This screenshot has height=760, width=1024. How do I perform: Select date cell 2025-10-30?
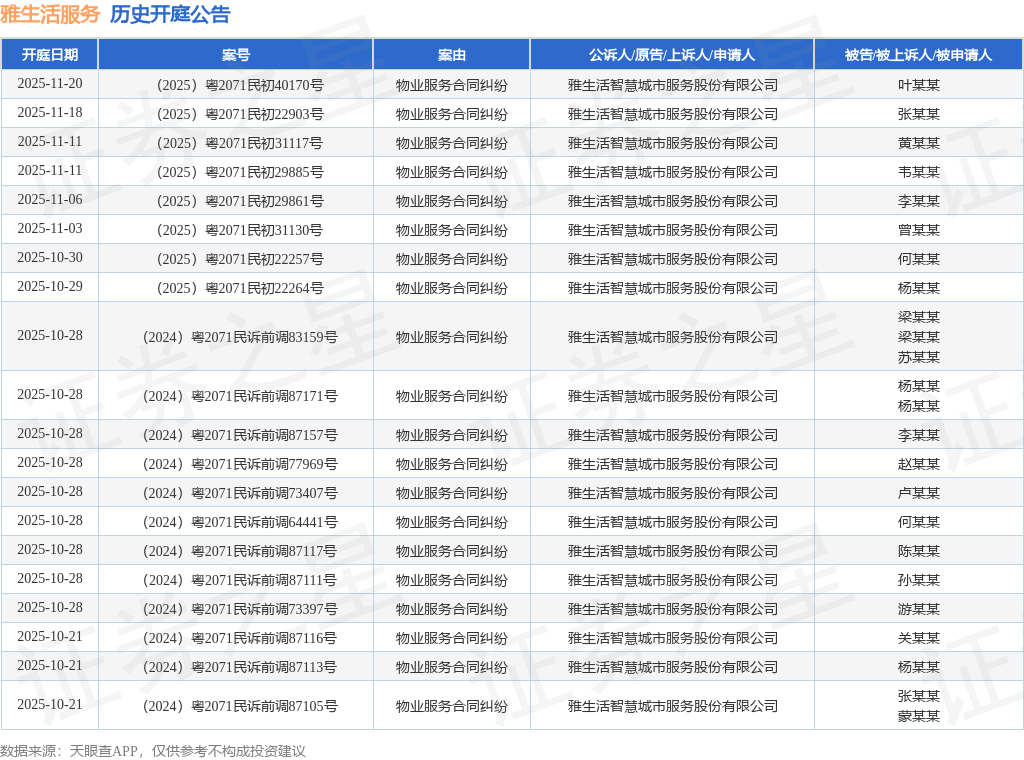pyautogui.click(x=50, y=257)
